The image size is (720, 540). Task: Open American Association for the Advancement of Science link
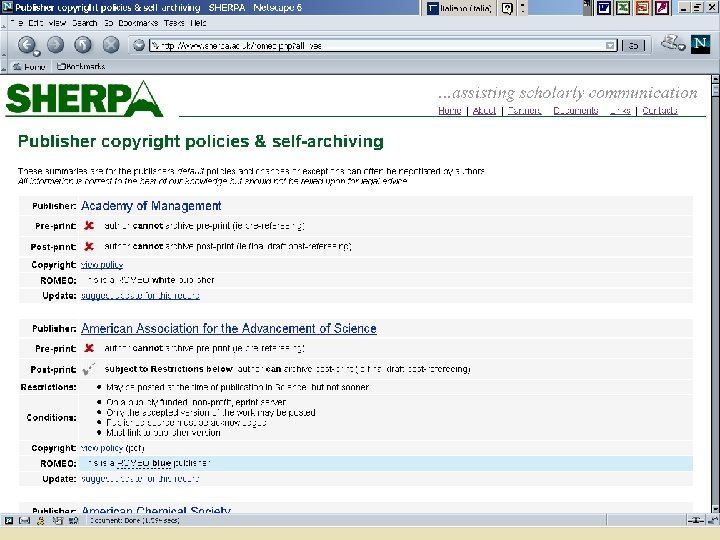tap(229, 328)
